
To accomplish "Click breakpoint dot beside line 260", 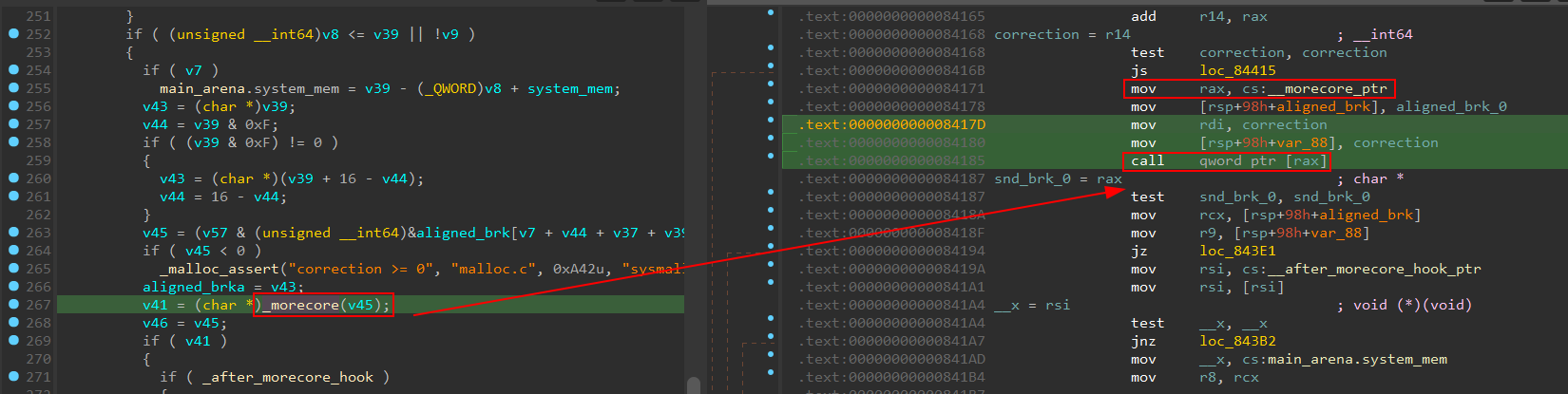I will [13, 178].
